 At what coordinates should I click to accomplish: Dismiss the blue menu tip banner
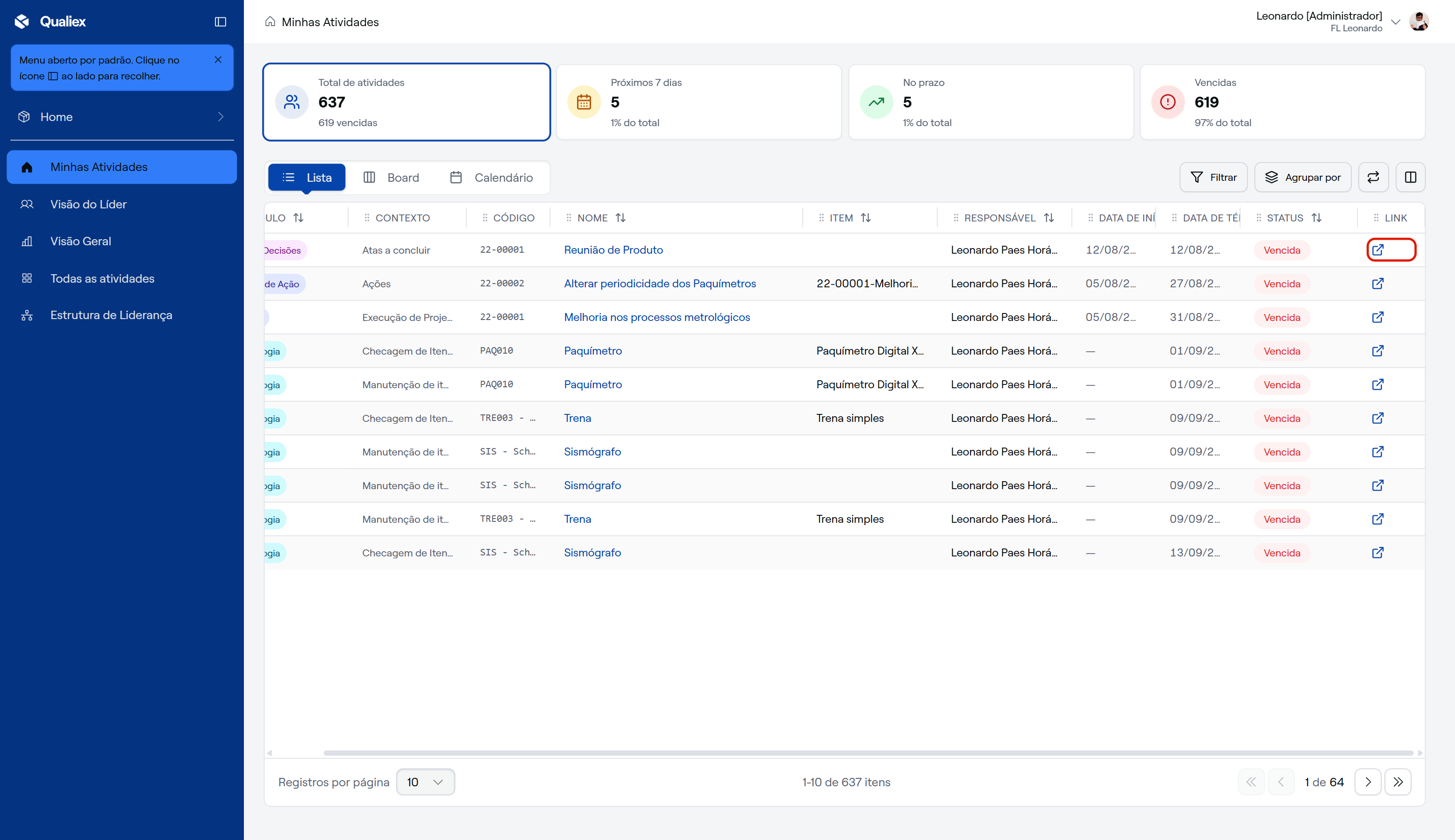point(218,60)
